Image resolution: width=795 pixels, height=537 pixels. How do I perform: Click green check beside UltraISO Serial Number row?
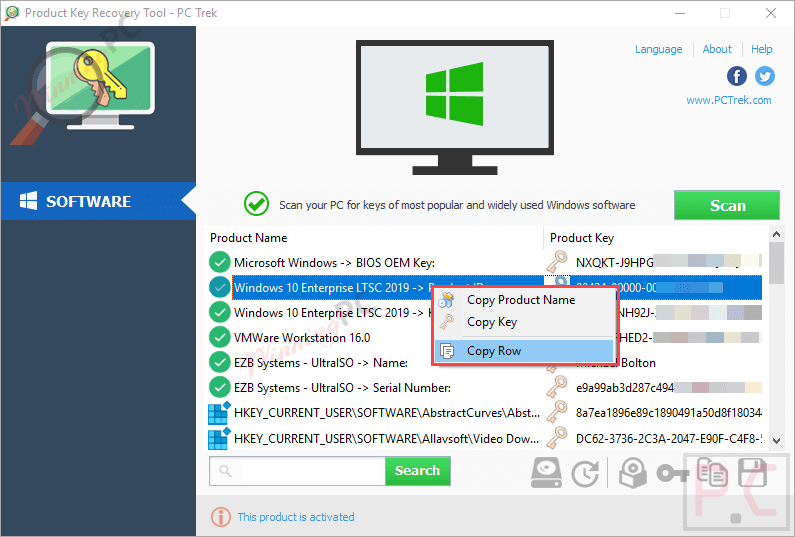point(220,387)
